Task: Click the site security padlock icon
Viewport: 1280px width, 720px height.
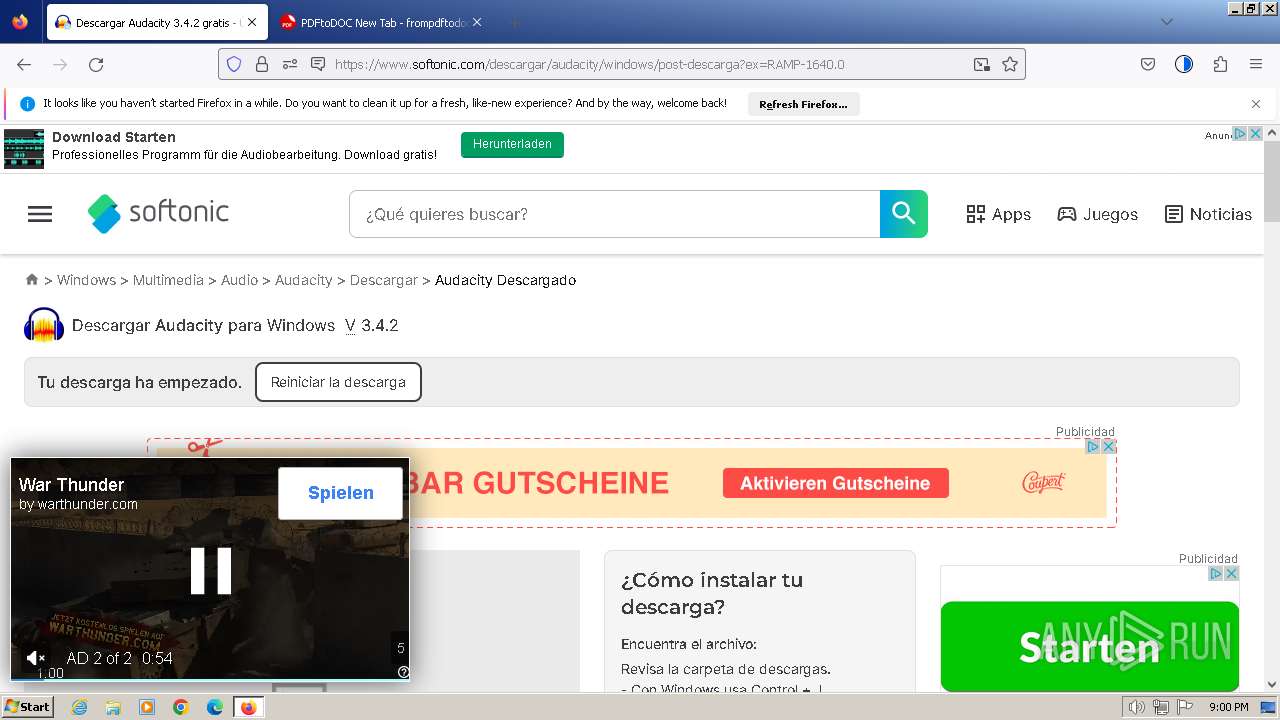Action: [x=262, y=64]
